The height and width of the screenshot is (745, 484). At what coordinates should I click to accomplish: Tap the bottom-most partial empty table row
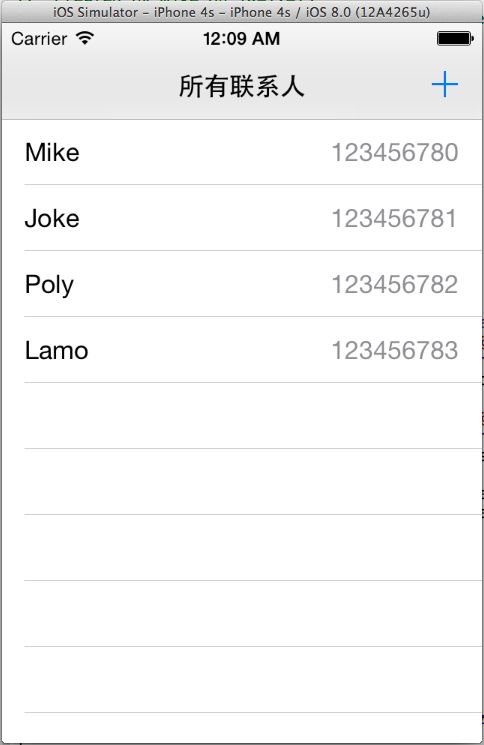point(242,728)
